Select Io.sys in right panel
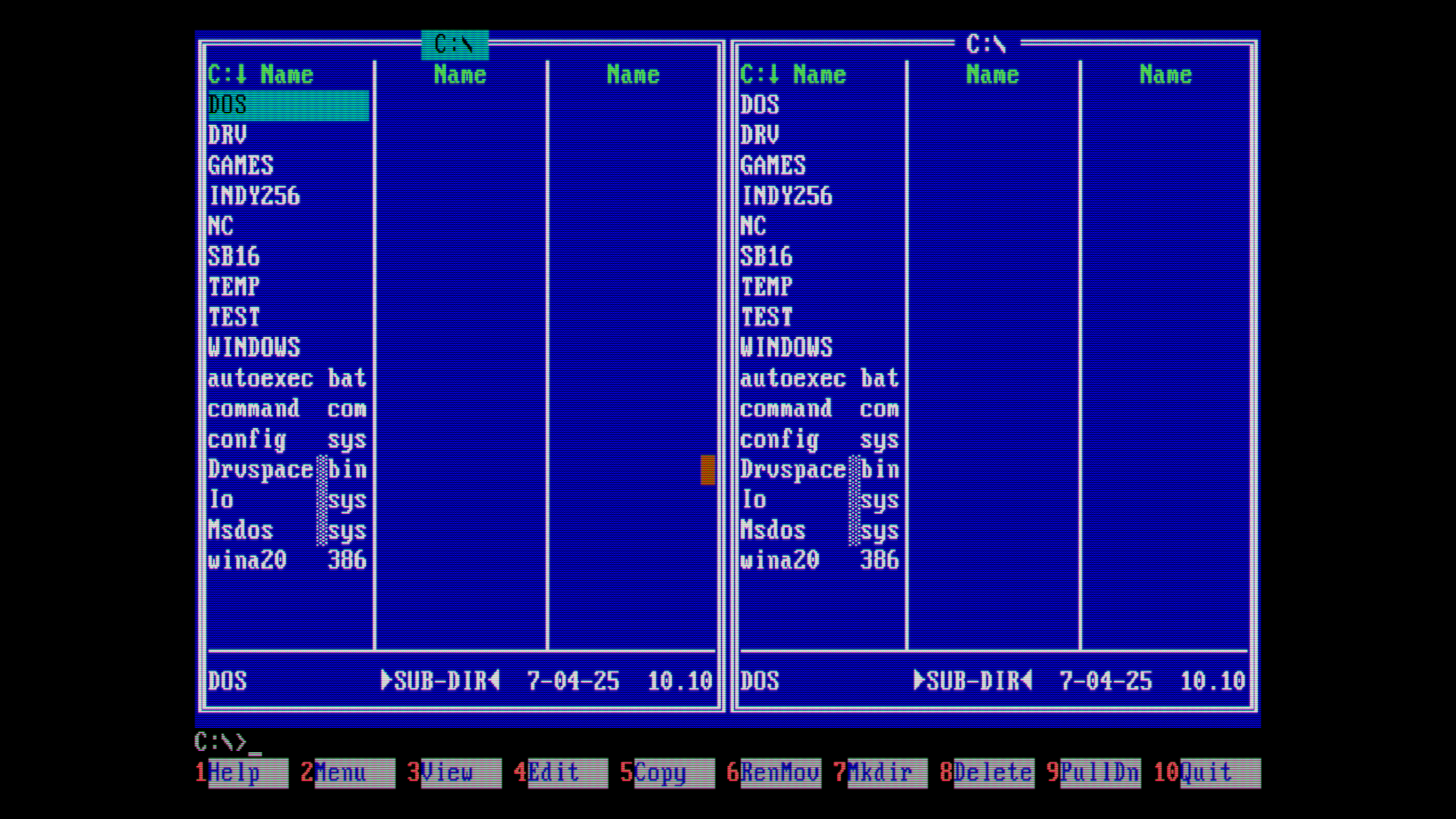The image size is (1456, 819). coord(821,500)
